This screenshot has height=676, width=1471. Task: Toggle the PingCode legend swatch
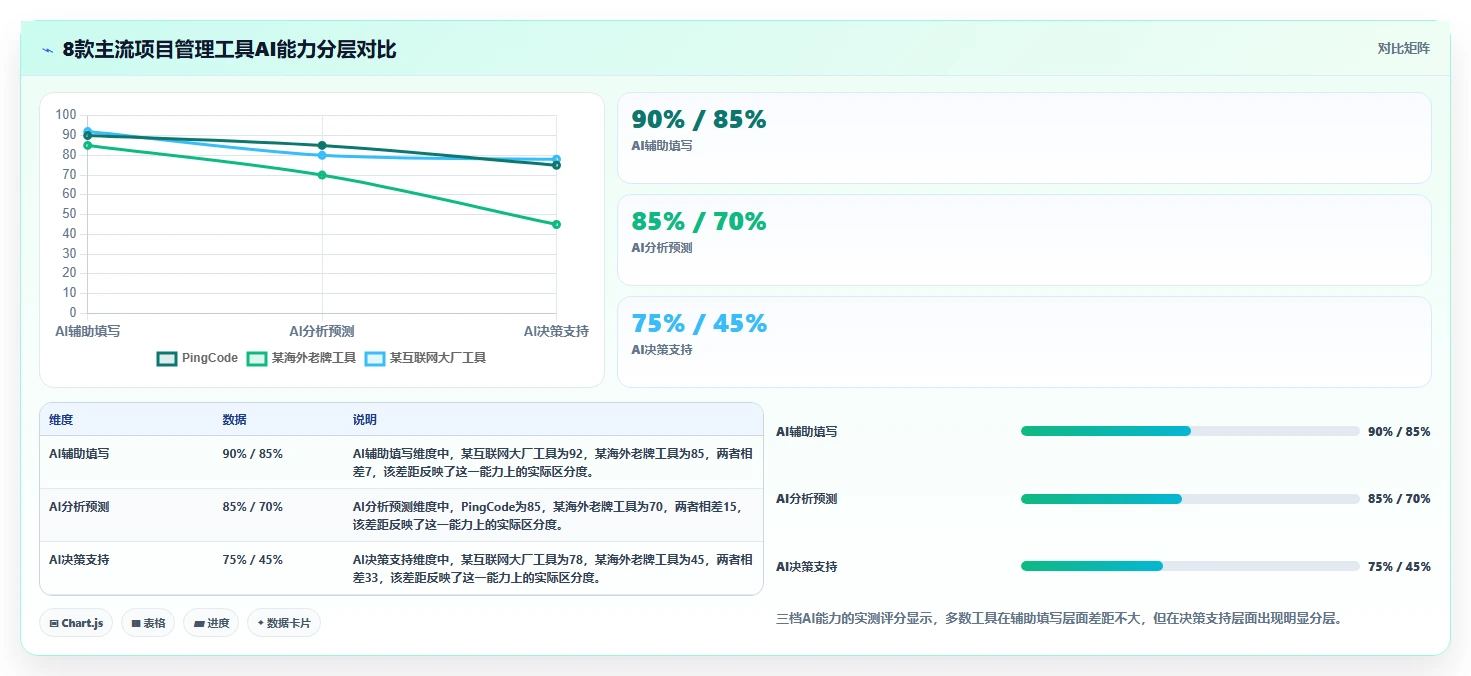pos(167,358)
